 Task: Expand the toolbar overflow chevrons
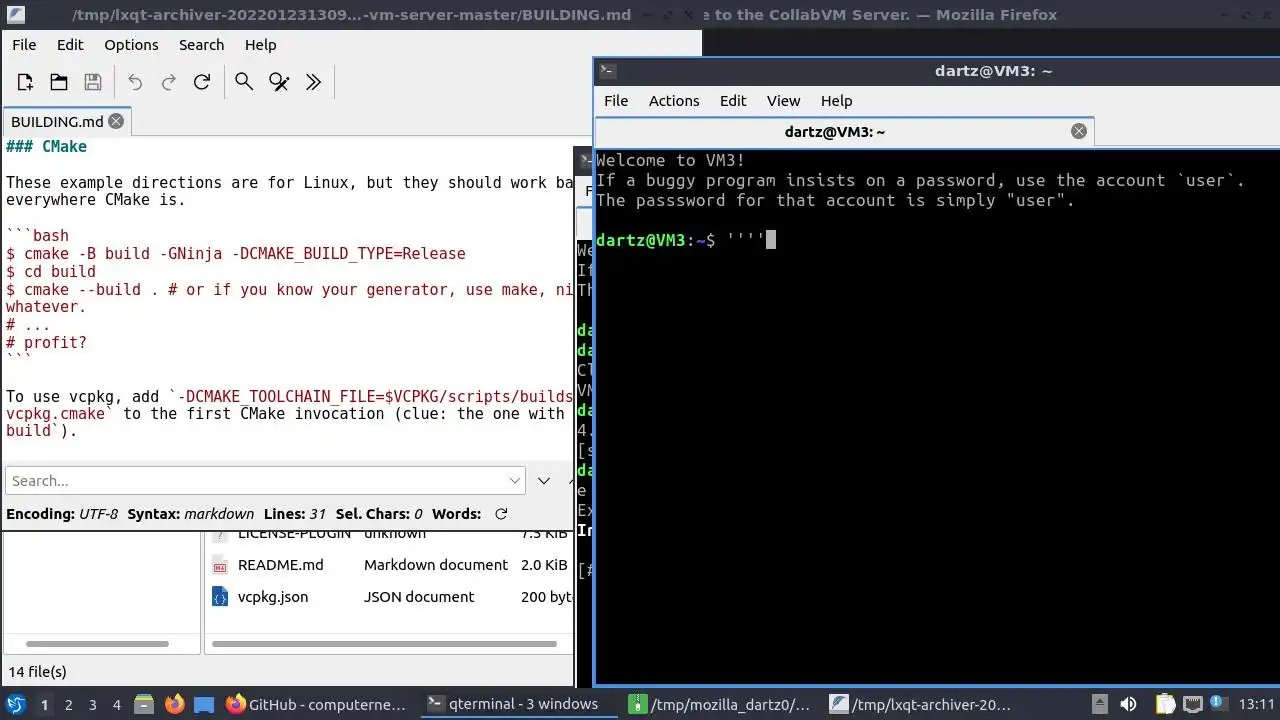tap(313, 82)
